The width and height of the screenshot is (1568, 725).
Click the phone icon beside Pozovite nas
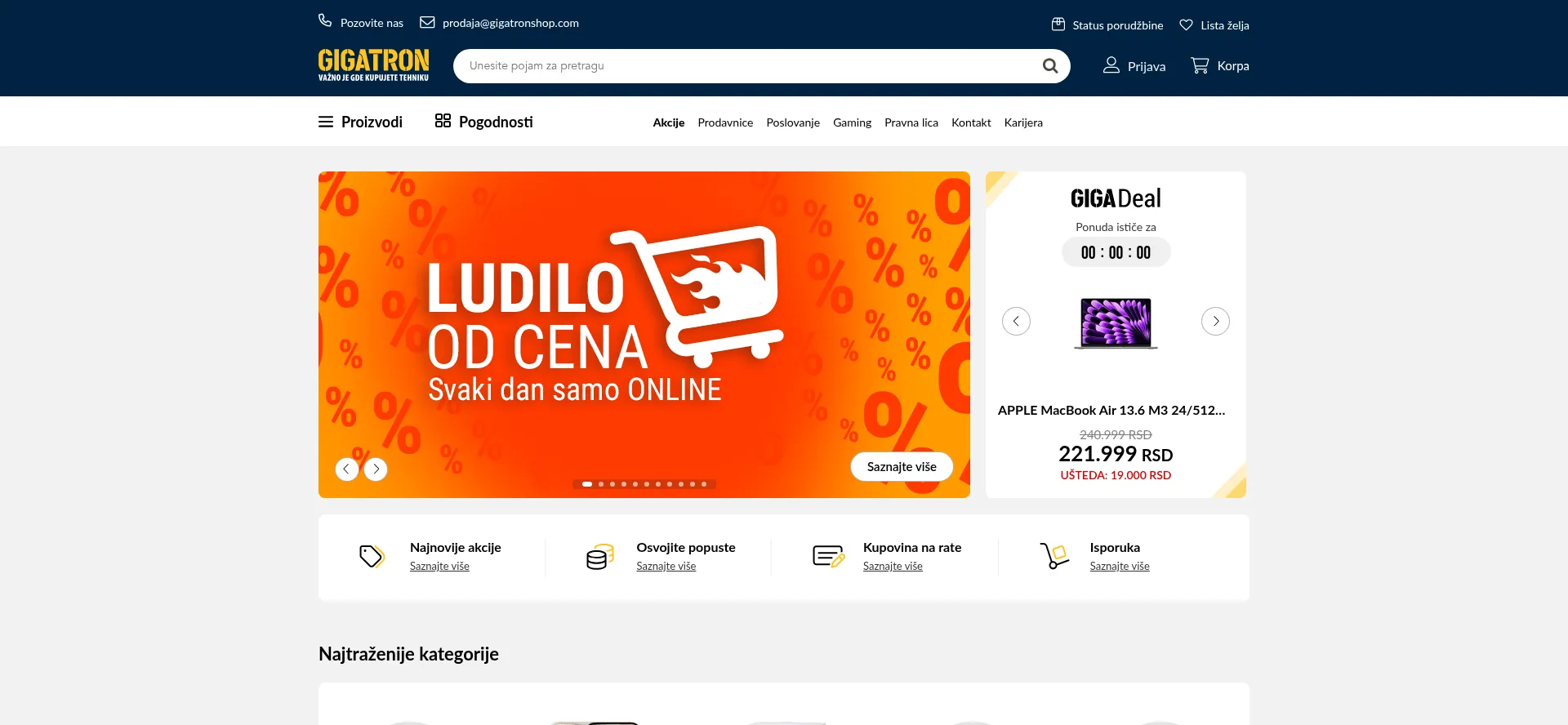click(x=325, y=20)
